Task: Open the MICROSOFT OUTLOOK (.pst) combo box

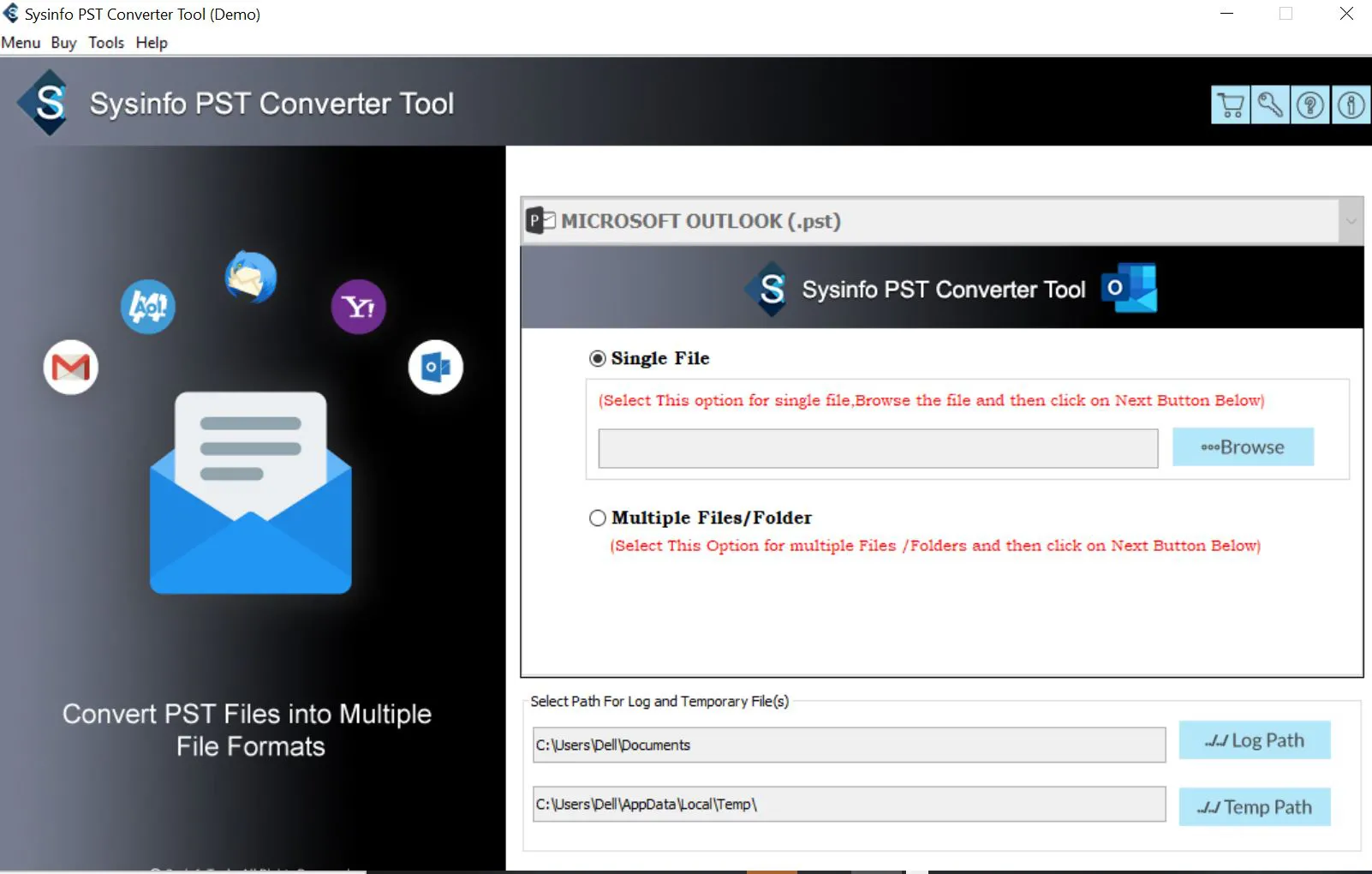Action: tap(941, 221)
